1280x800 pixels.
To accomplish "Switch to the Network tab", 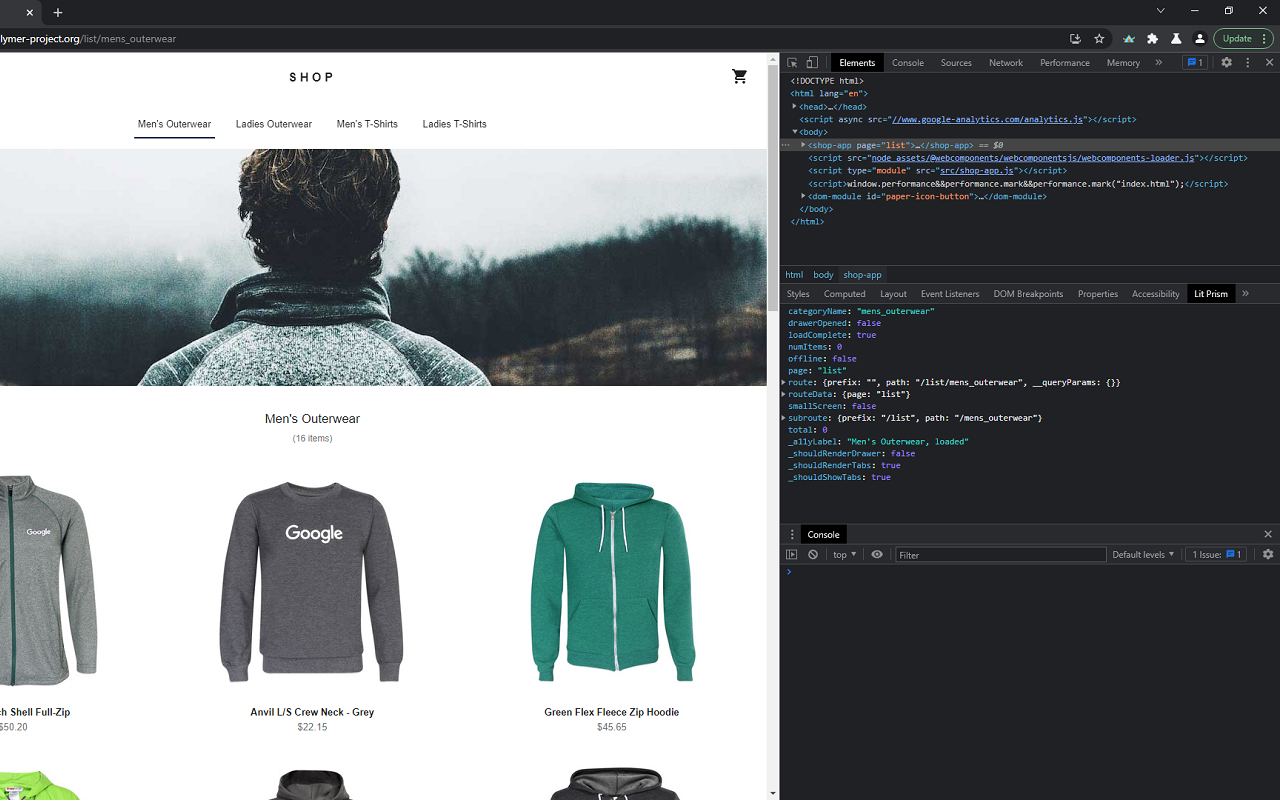I will pyautogui.click(x=1006, y=63).
